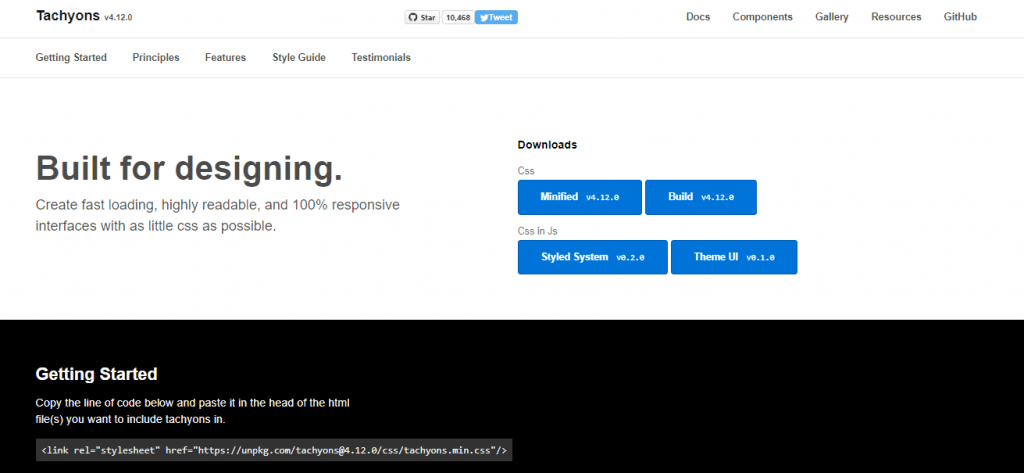Switch to the Principles tab
1024x473 pixels.
point(156,58)
